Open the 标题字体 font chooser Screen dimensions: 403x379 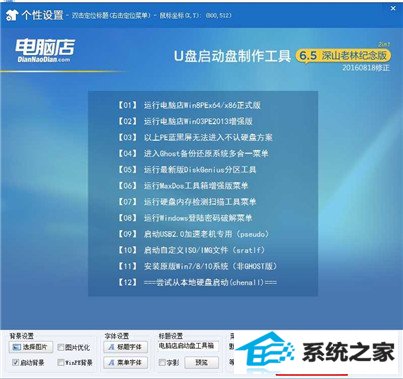click(126, 347)
